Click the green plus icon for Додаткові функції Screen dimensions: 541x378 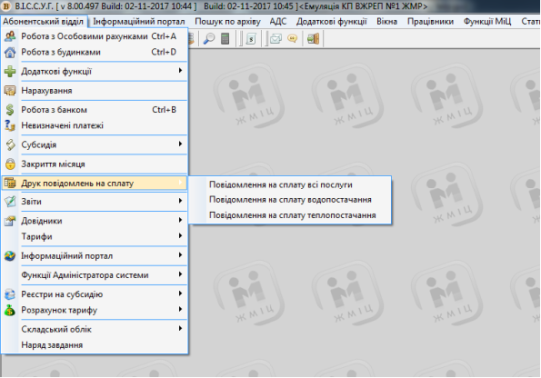point(10,71)
